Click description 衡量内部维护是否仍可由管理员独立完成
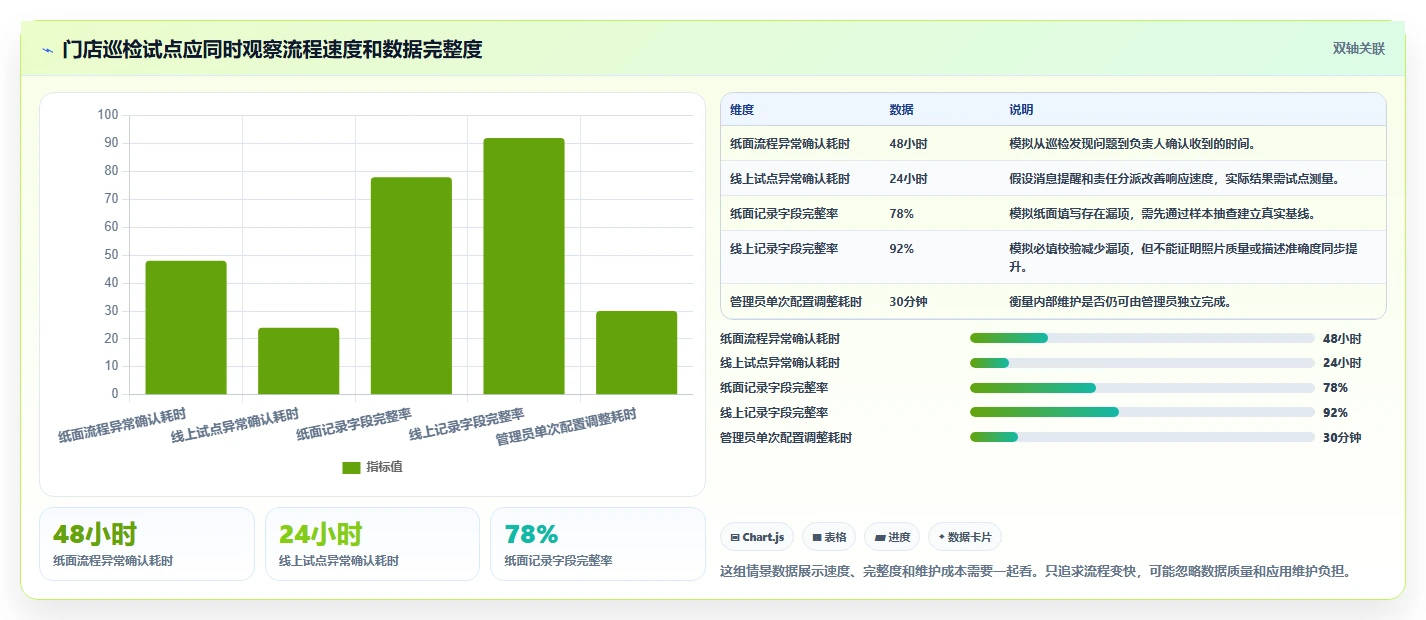This screenshot has width=1426, height=620. click(x=1120, y=301)
